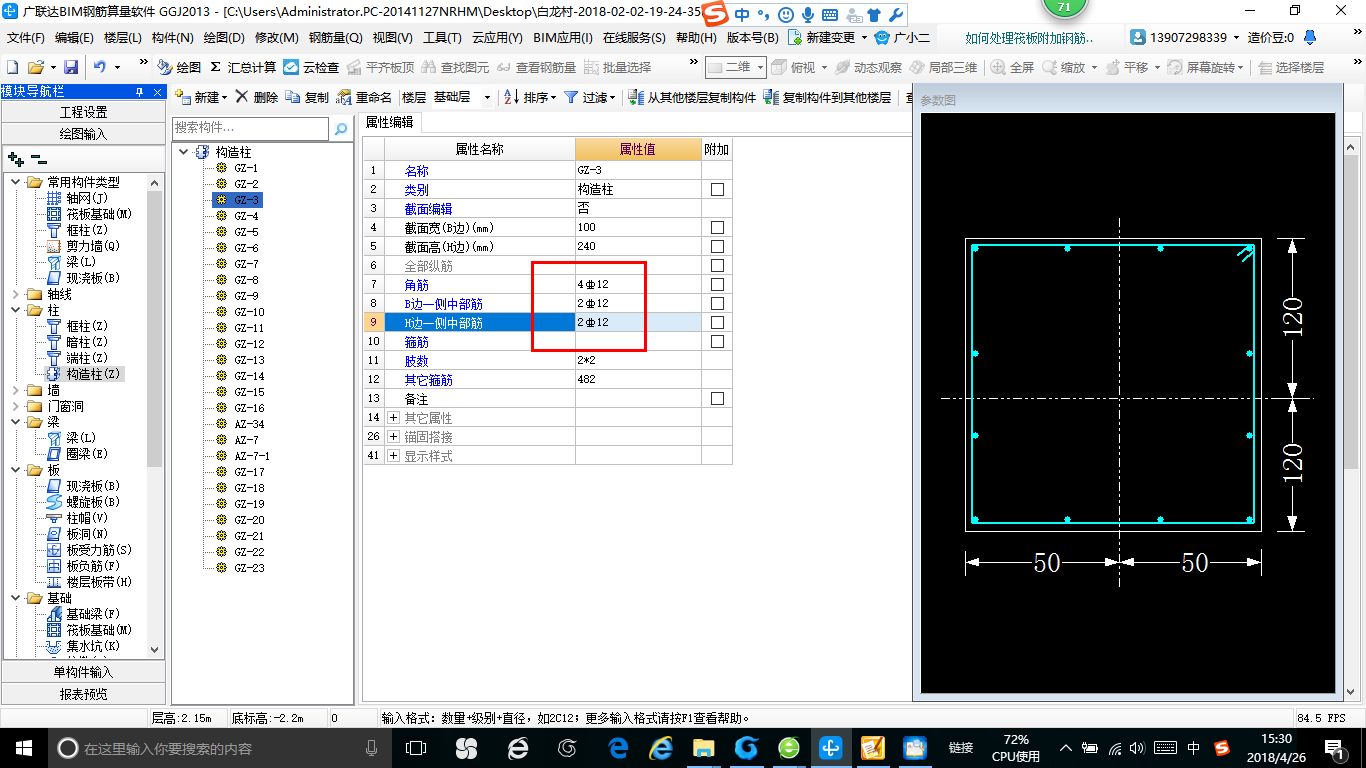The image size is (1366, 768).
Task: Run 汇总计算 summary calculation
Action: pyautogui.click(x=243, y=67)
